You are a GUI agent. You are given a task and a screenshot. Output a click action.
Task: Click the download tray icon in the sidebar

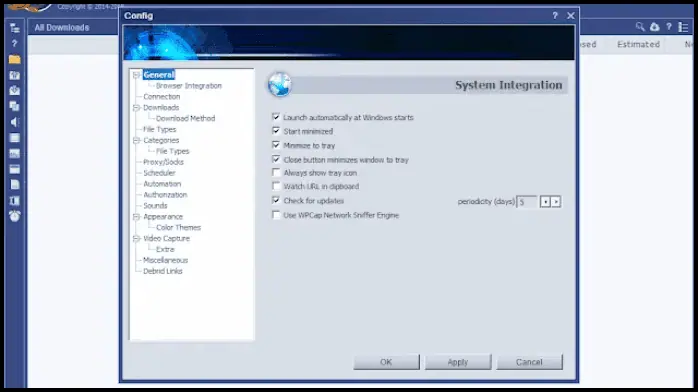tap(14, 90)
